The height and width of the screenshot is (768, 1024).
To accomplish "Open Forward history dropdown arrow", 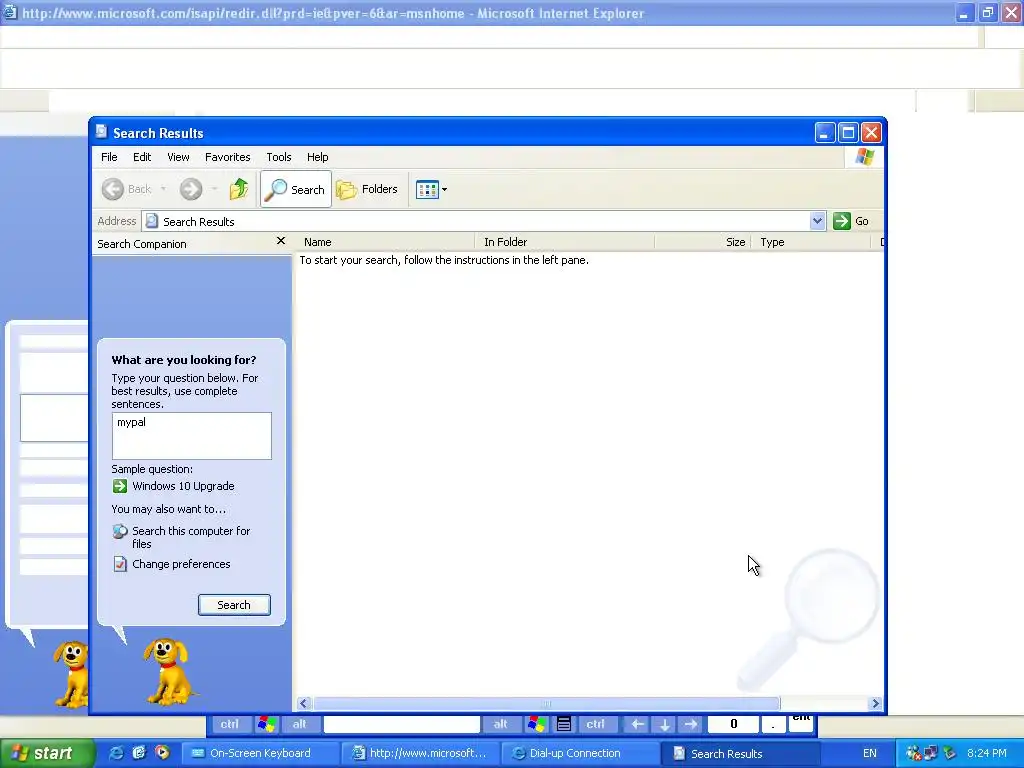I will pos(214,189).
